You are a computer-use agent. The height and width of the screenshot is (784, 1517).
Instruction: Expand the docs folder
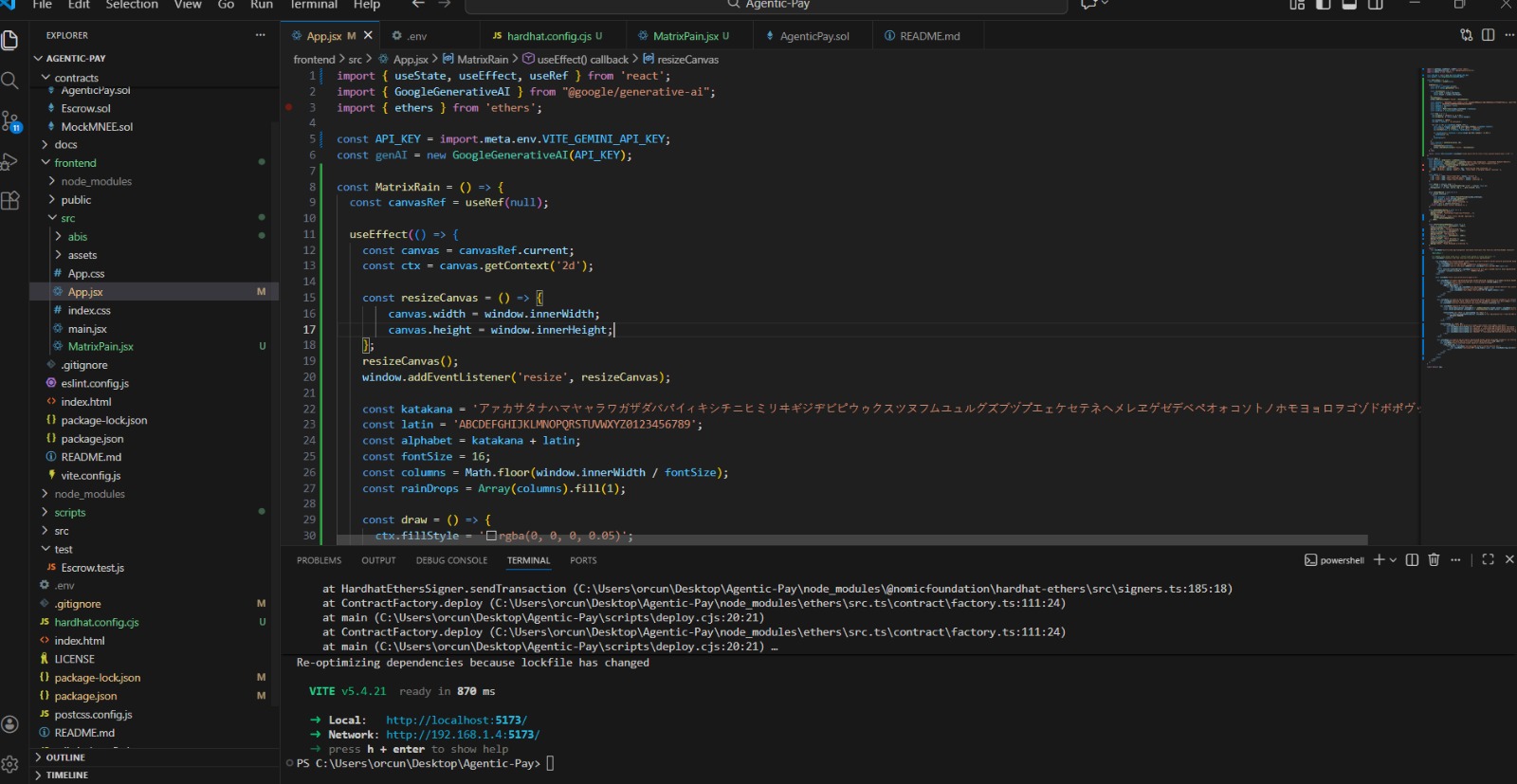65,145
